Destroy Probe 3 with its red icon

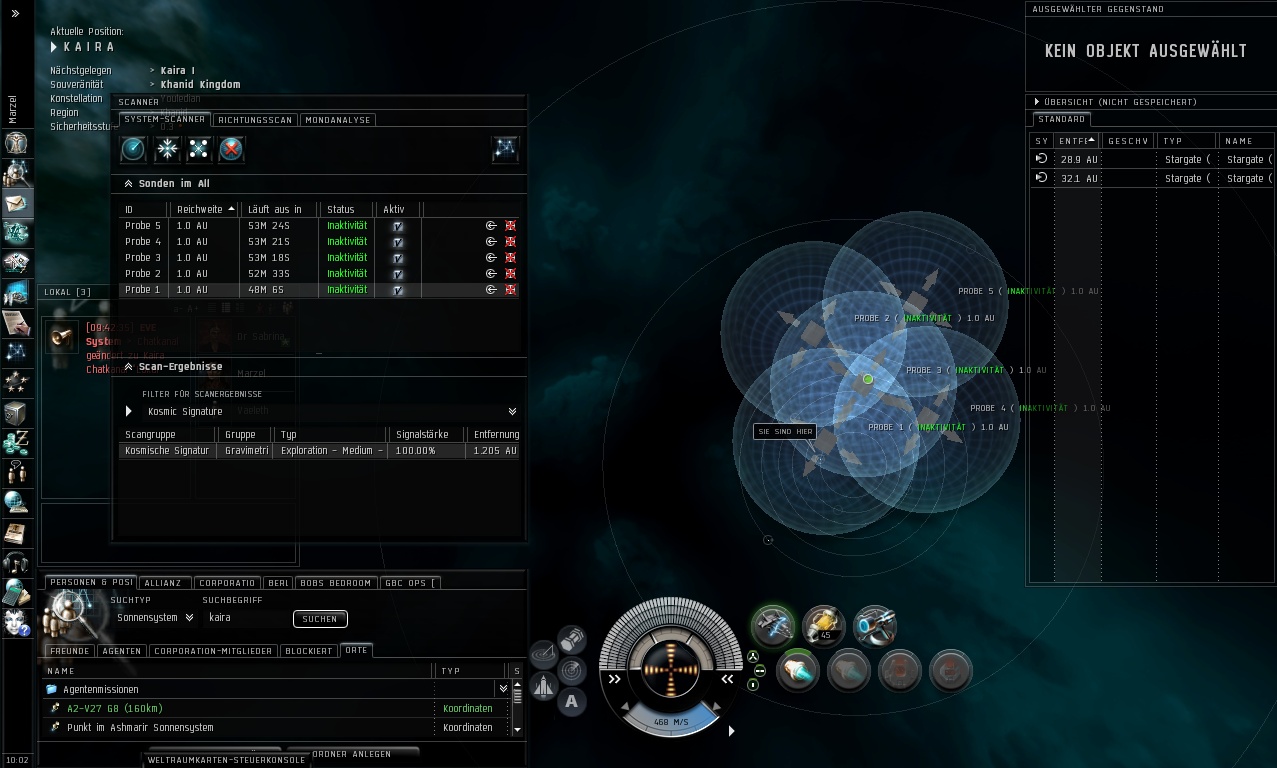pyautogui.click(x=510, y=258)
